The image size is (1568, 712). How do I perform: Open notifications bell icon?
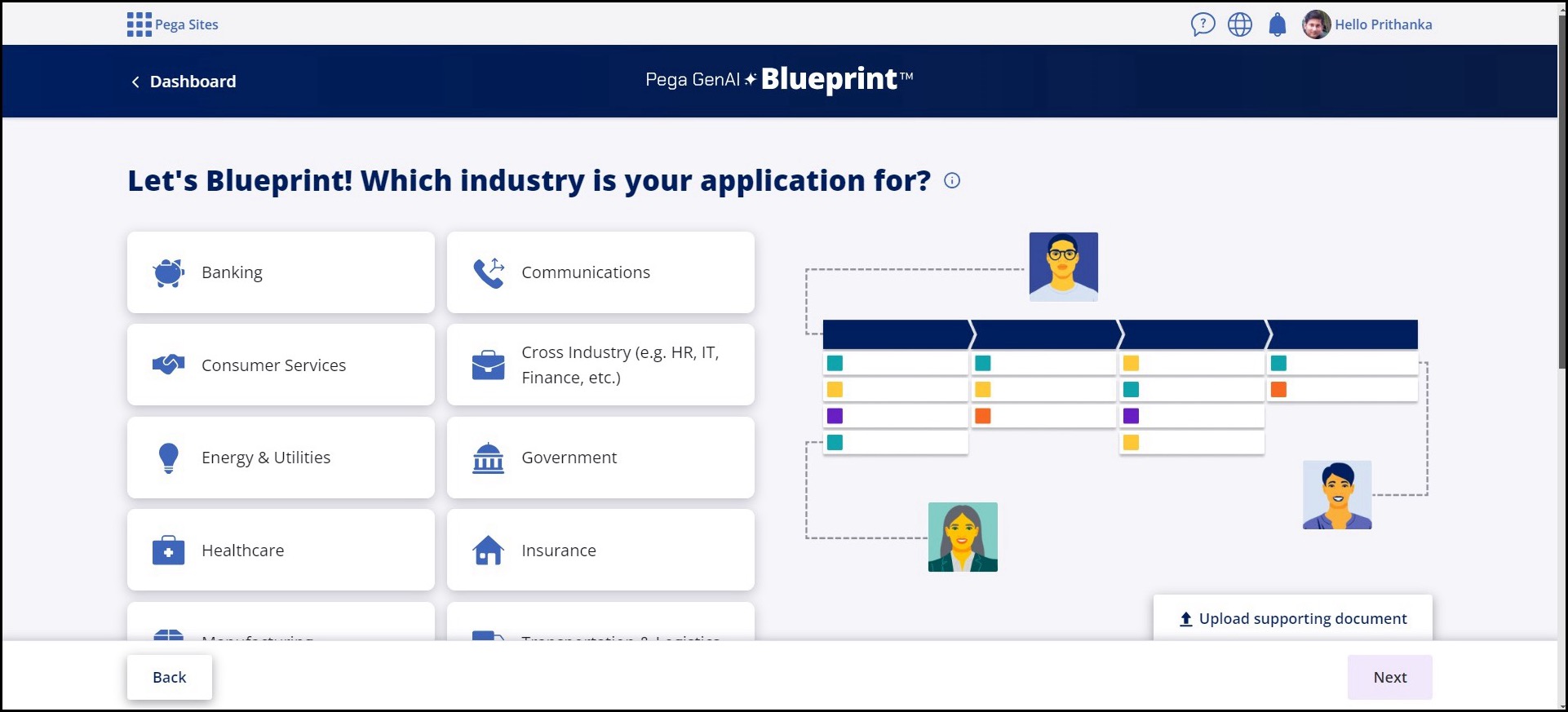click(x=1278, y=24)
